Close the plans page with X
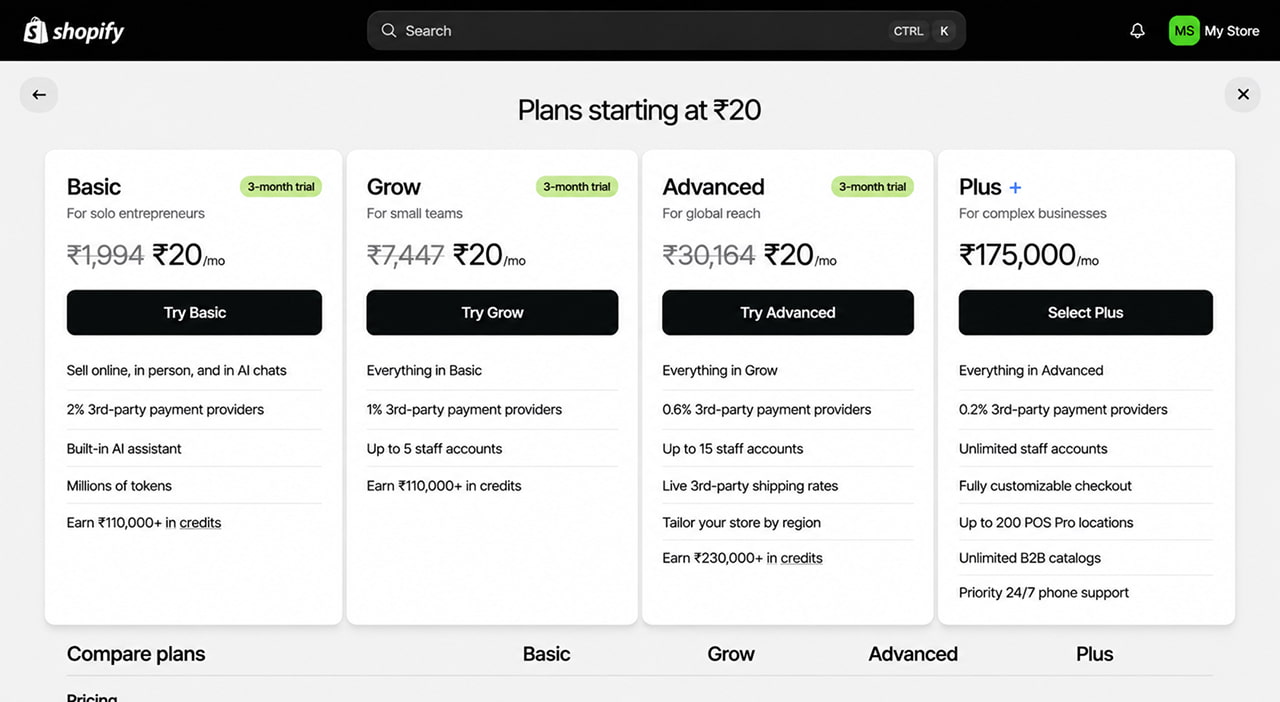The image size is (1280, 702). [1243, 95]
